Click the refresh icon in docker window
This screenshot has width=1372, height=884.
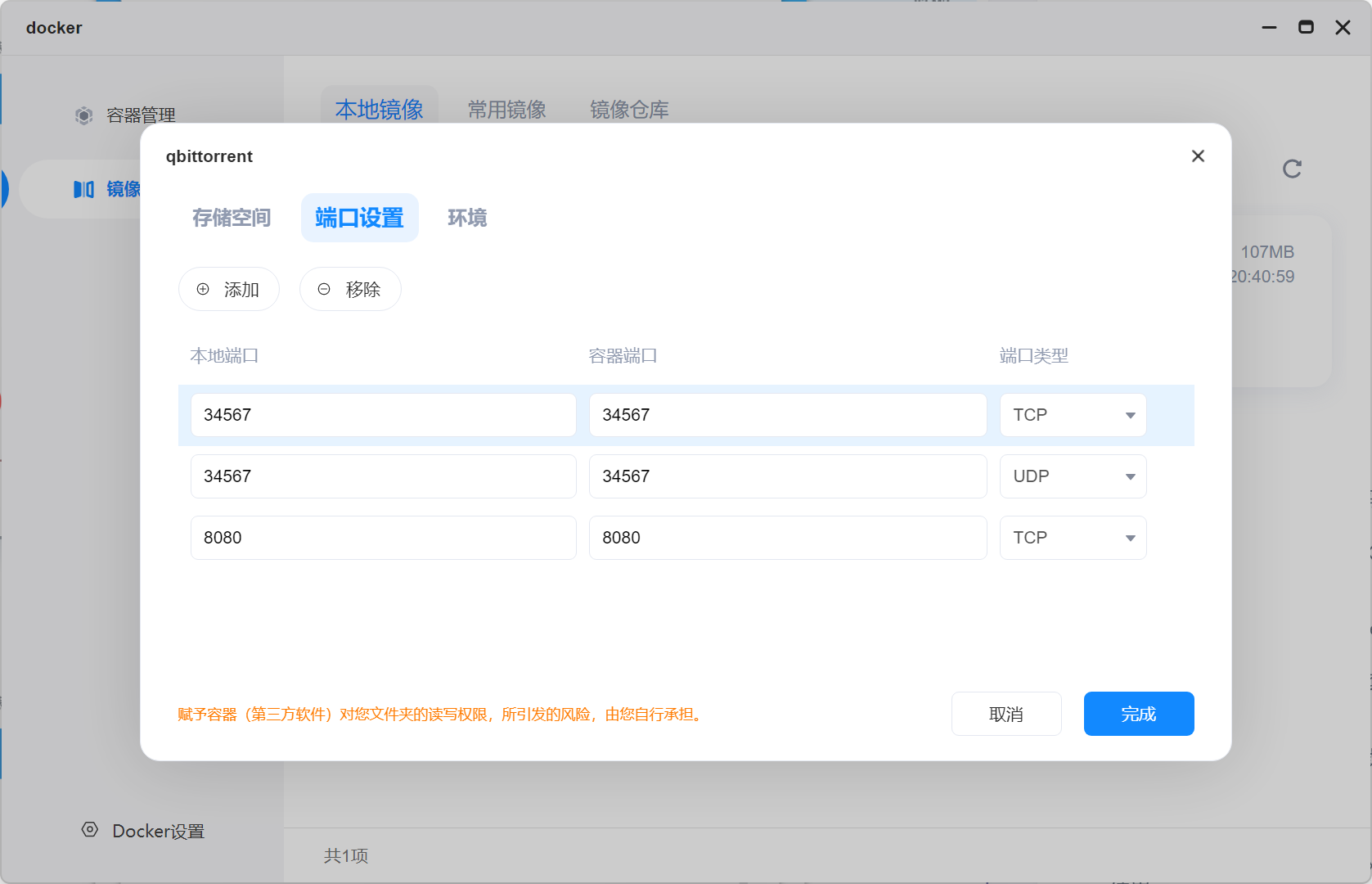(x=1292, y=169)
